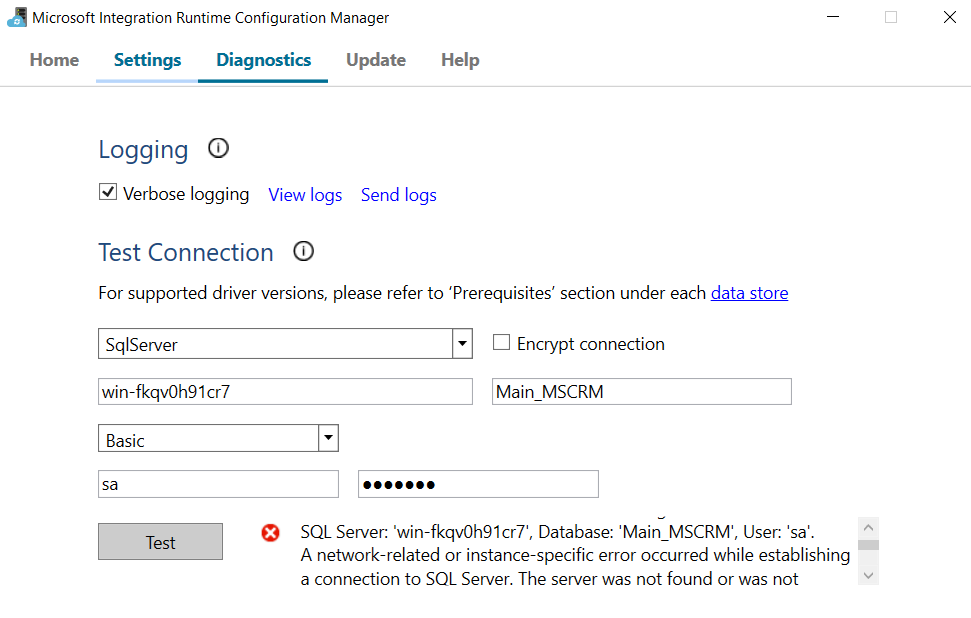Click the username field containing sa
The width and height of the screenshot is (971, 618).
point(219,484)
